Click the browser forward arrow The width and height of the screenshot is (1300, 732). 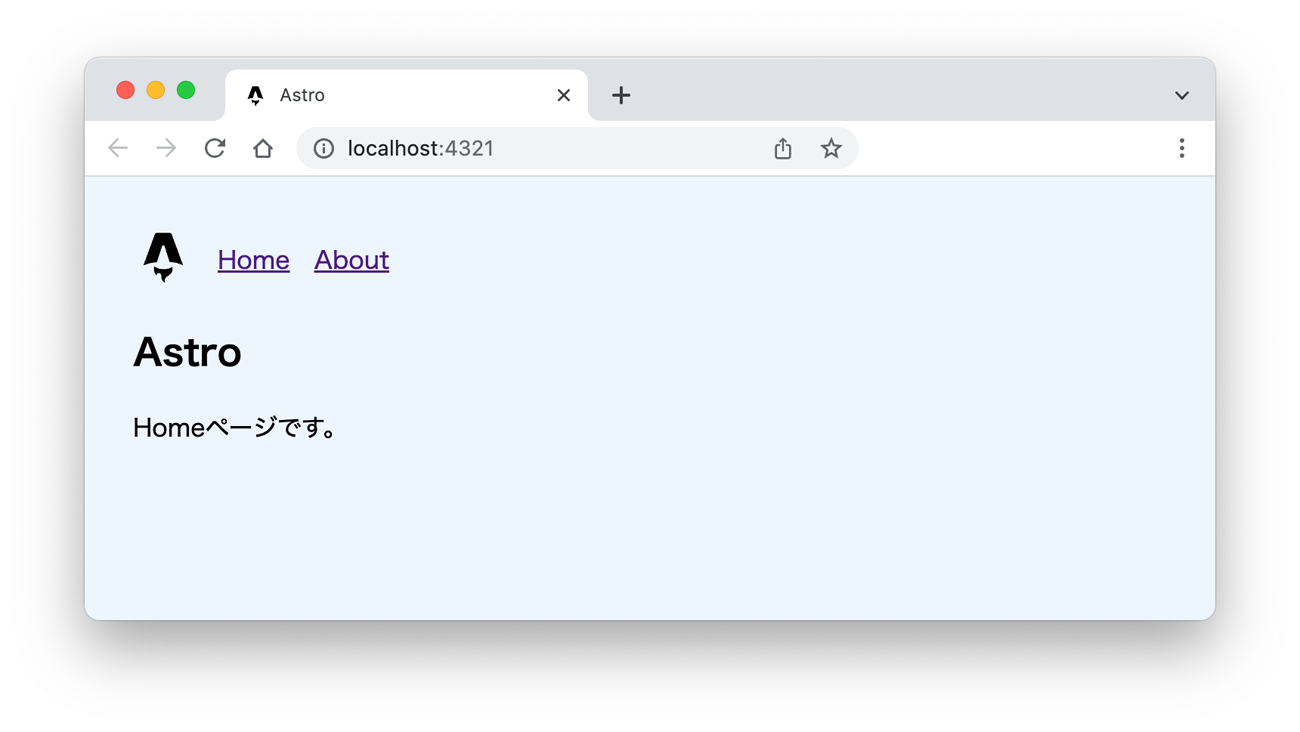point(166,148)
